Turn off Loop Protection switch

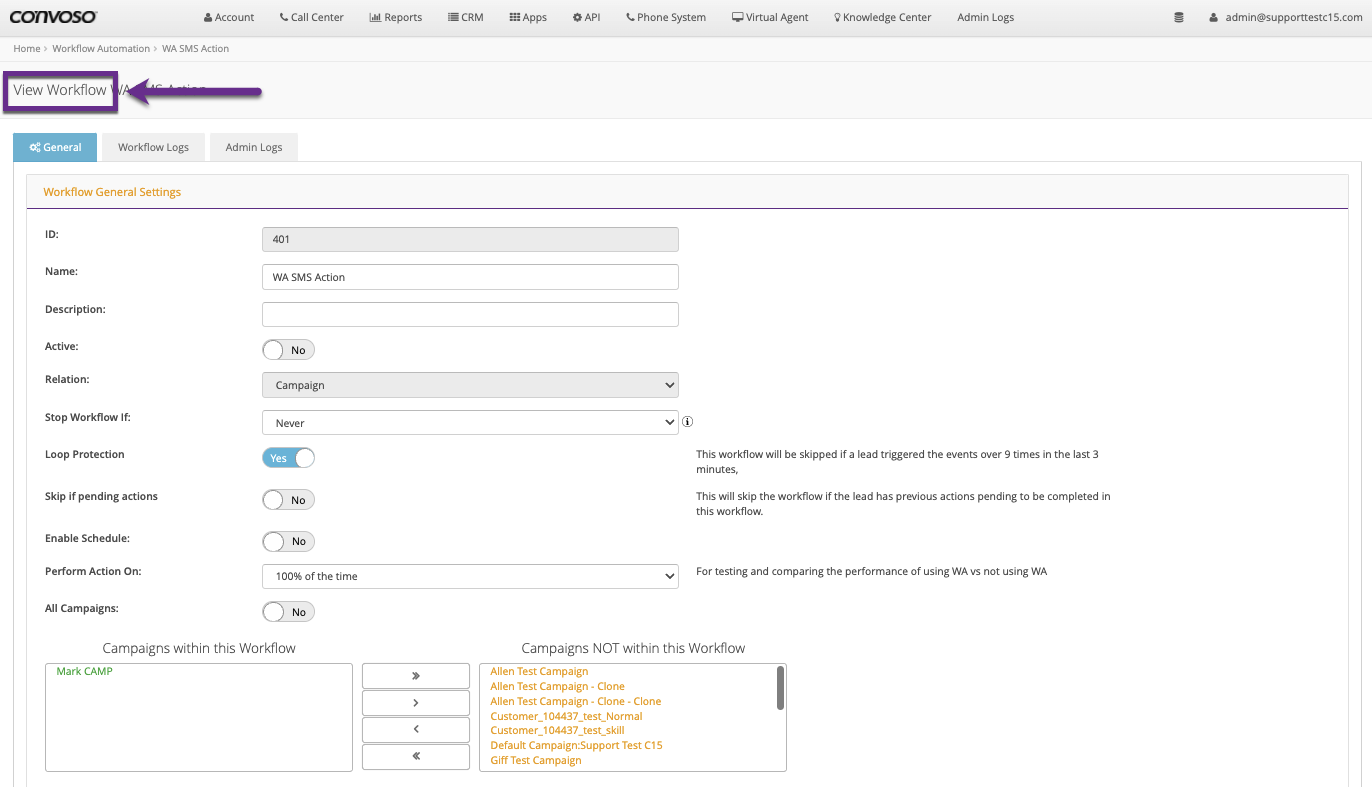(288, 458)
